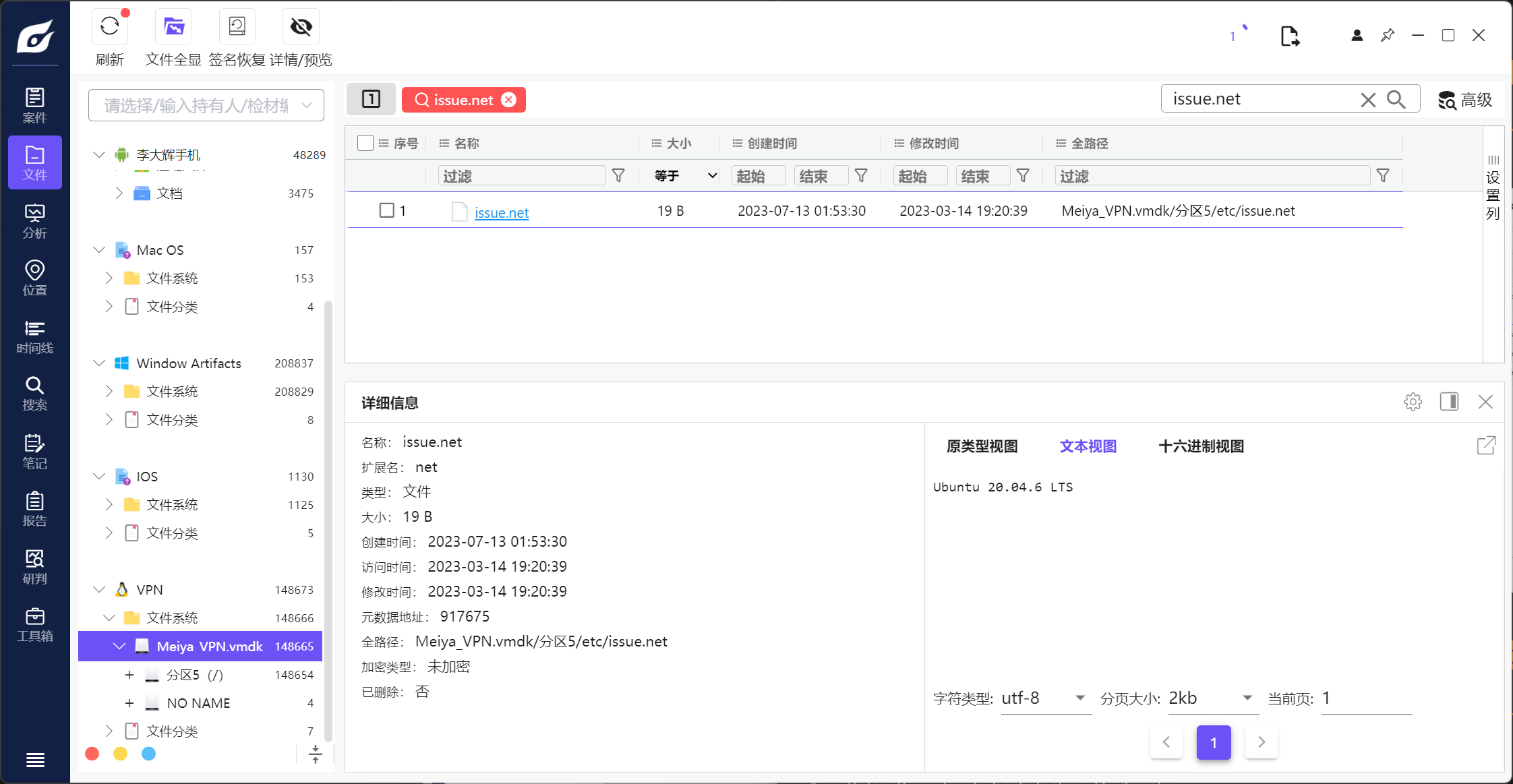Click the red color dot filter
The image size is (1513, 784).
tap(92, 754)
